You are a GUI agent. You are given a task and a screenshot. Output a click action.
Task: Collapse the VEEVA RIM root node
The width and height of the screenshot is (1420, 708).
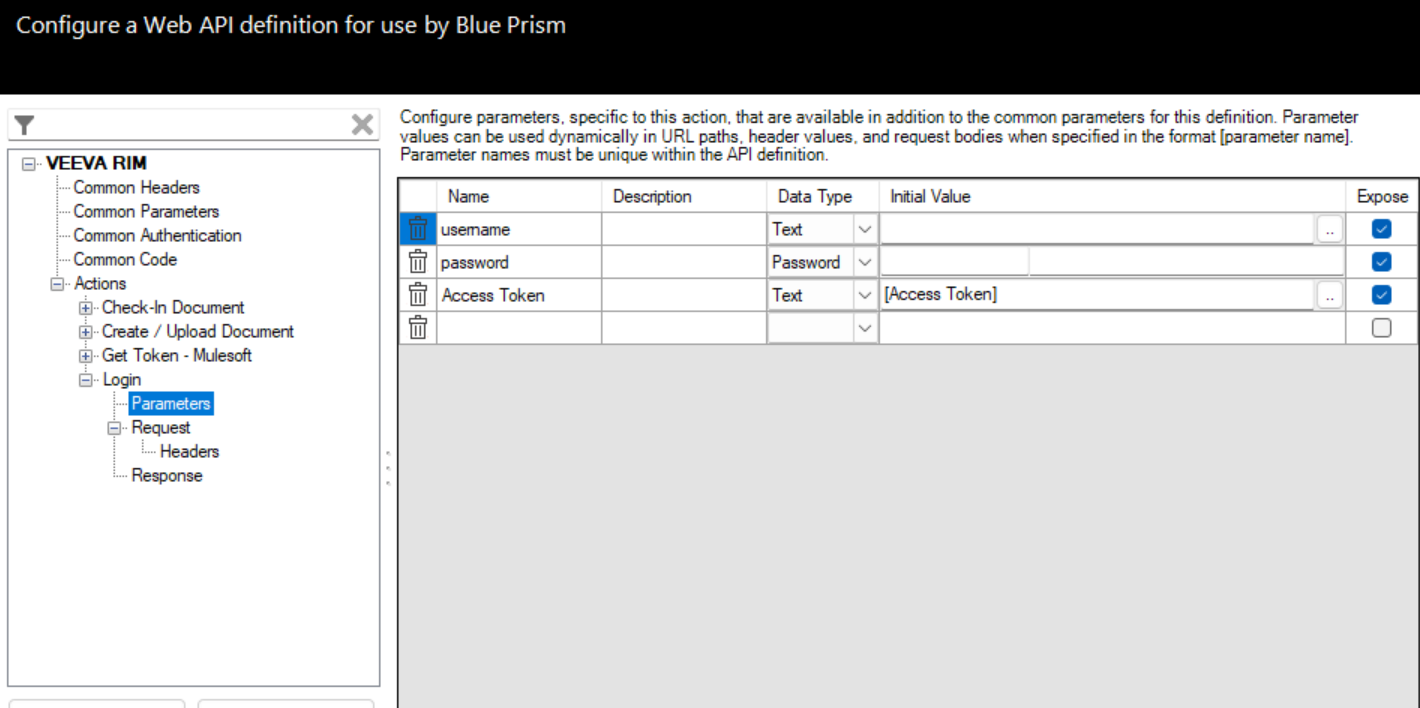[x=29, y=163]
